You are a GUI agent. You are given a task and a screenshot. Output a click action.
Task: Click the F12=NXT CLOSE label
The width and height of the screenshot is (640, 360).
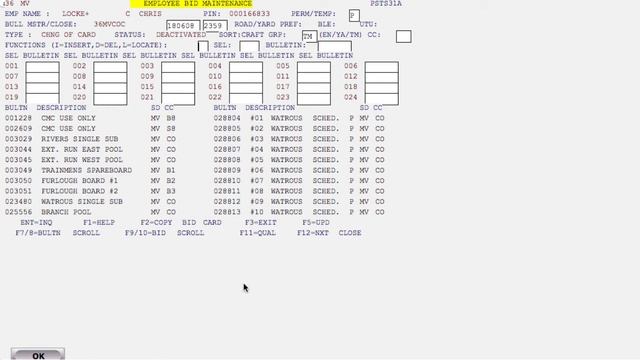[329, 233]
